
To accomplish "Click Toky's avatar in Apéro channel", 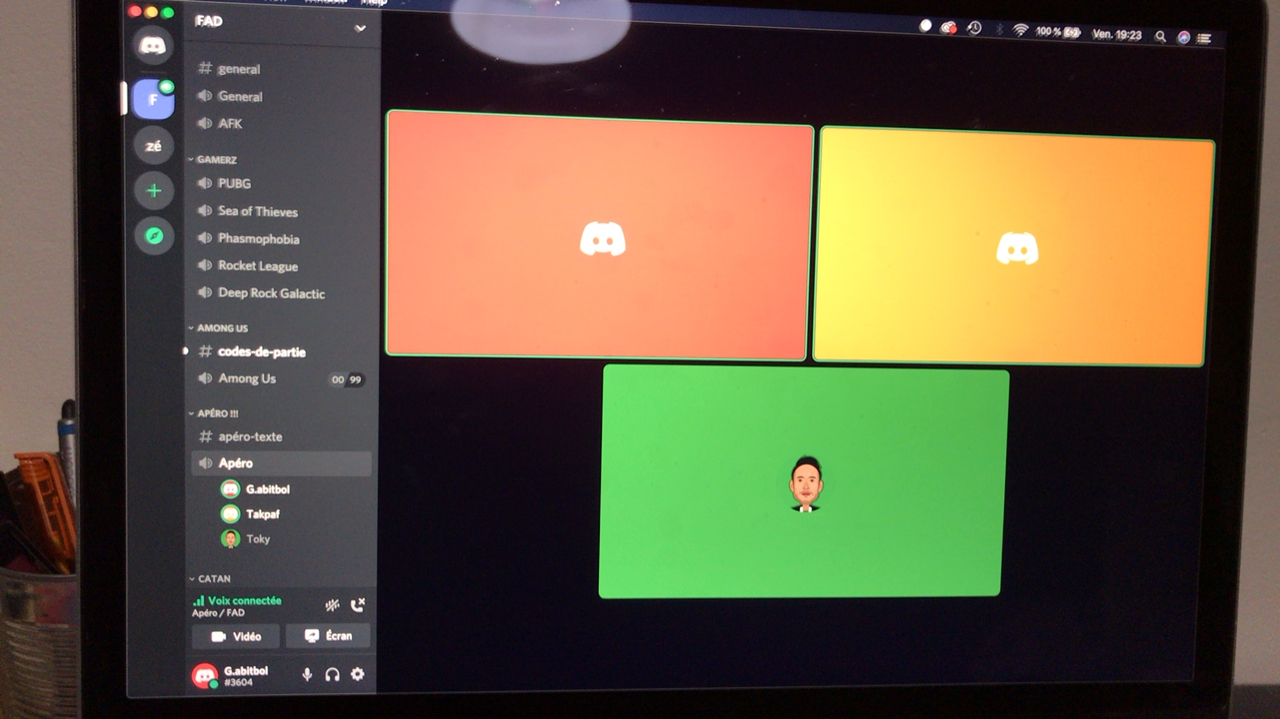I will point(230,539).
